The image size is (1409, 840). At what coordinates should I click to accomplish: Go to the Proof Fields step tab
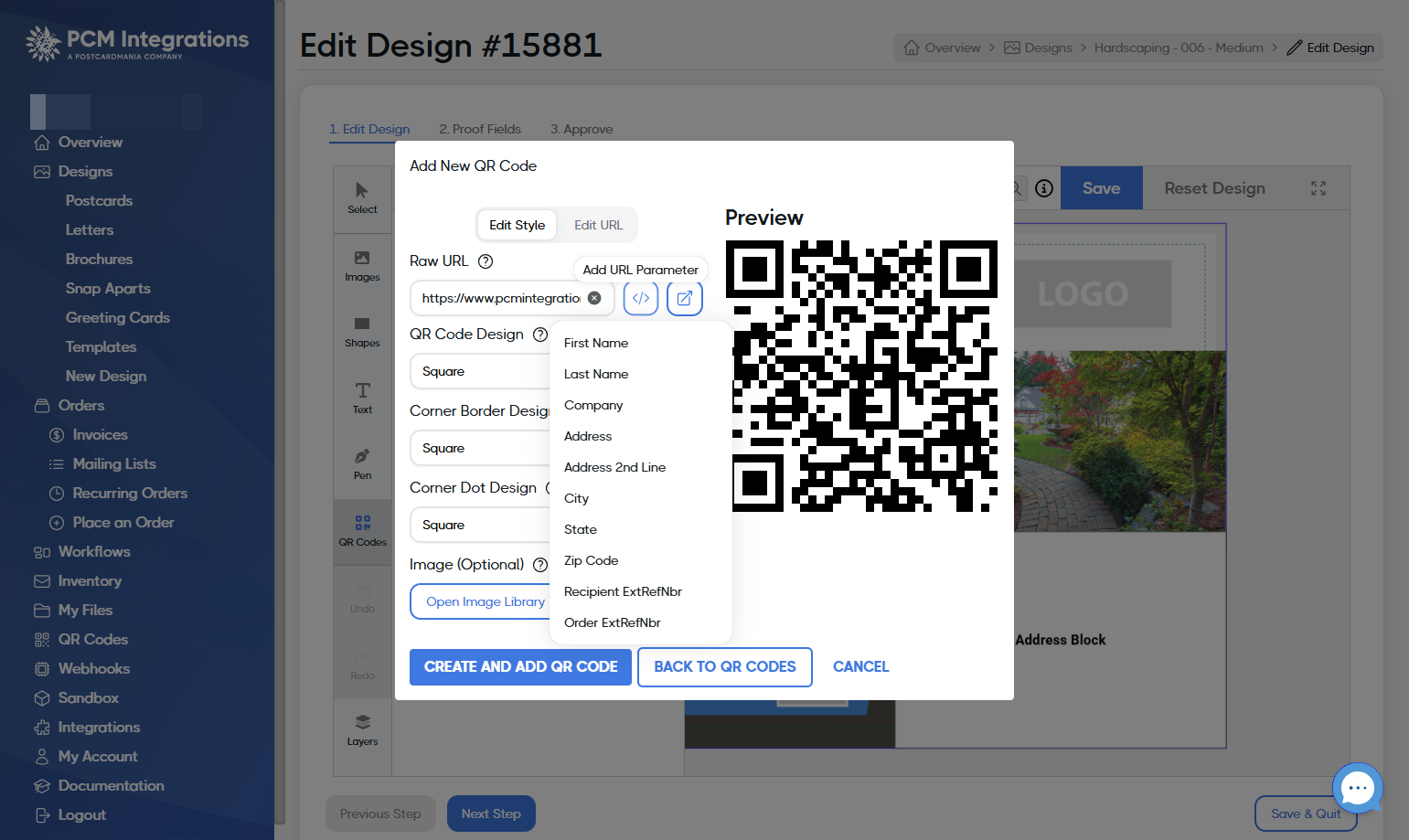(x=480, y=129)
